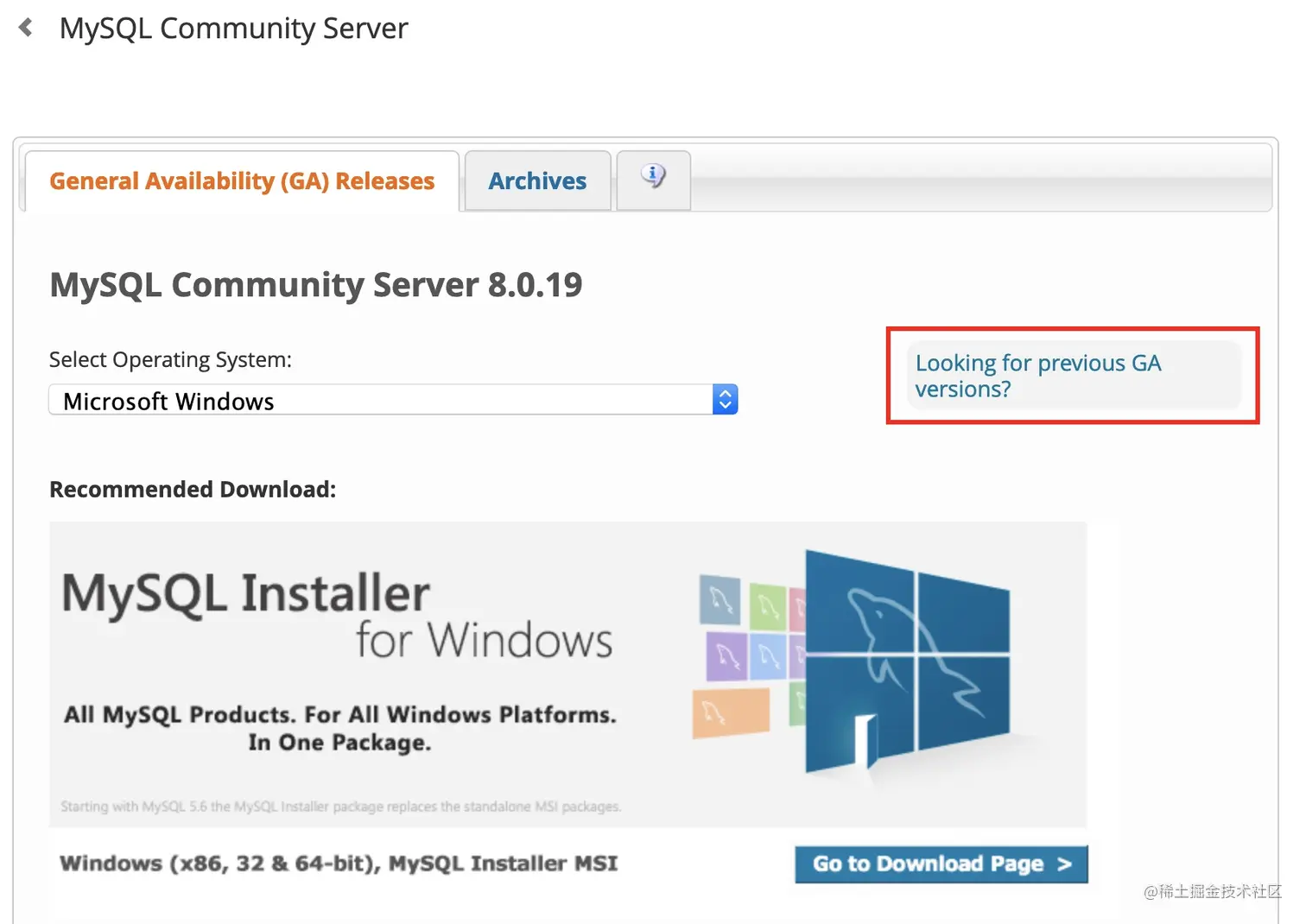Click the small light-blue dolphin tile

click(x=768, y=656)
